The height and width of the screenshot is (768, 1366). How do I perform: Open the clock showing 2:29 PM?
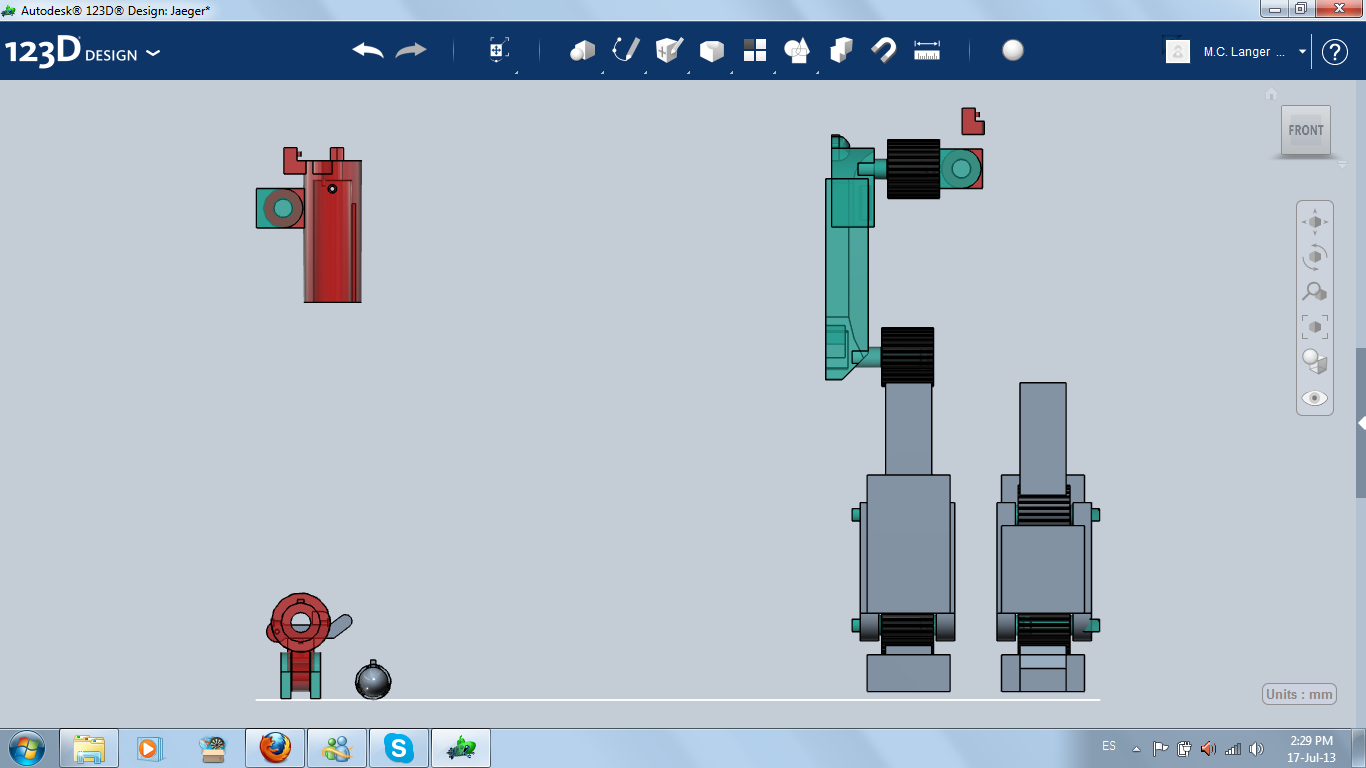1311,748
